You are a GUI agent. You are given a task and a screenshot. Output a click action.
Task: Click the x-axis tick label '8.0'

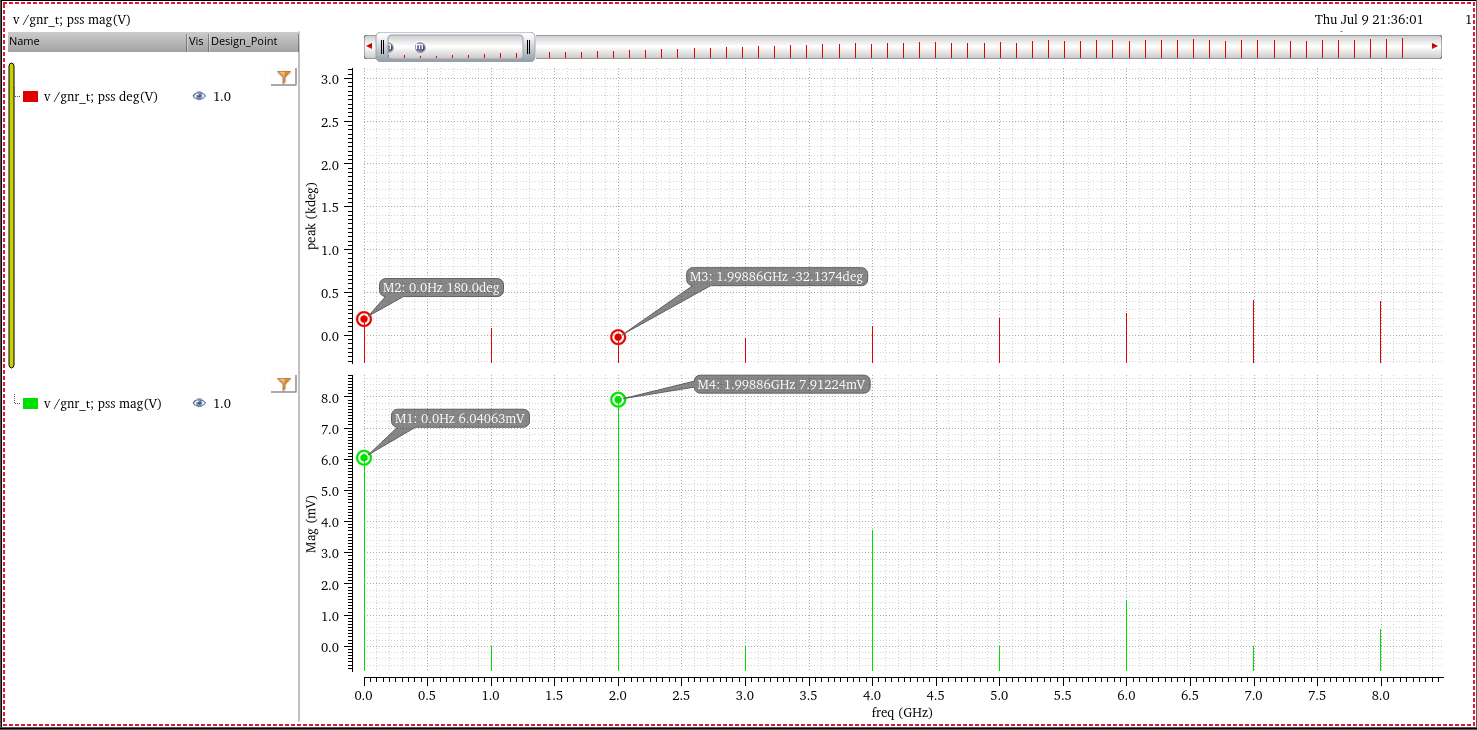(1380, 694)
